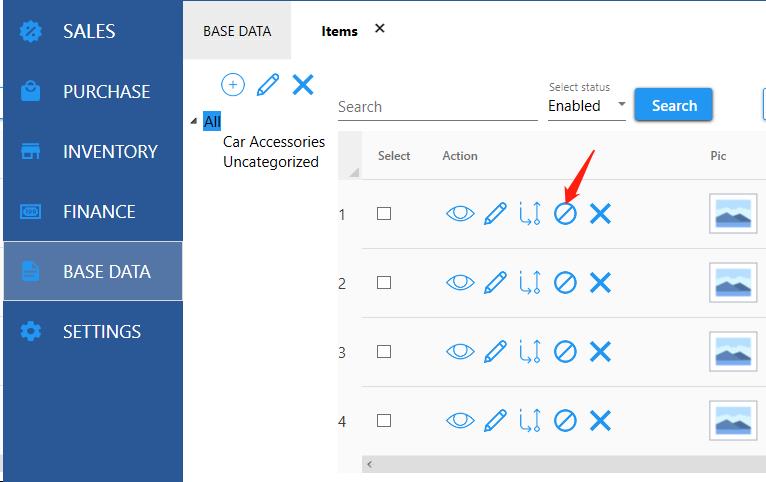Close the Items tab
The image size is (766, 482).
[379, 29]
